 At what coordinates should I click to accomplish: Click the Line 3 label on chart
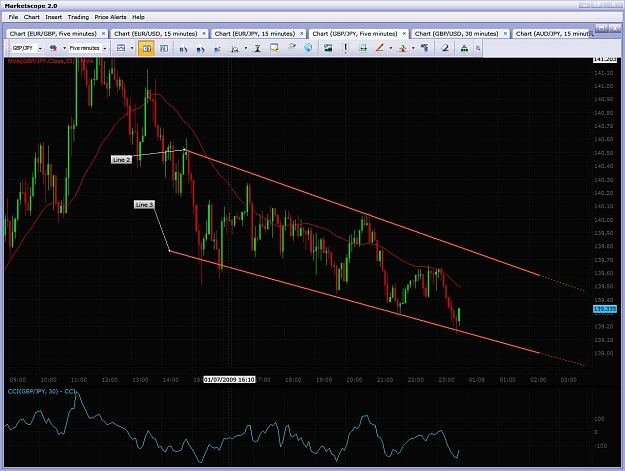click(144, 205)
